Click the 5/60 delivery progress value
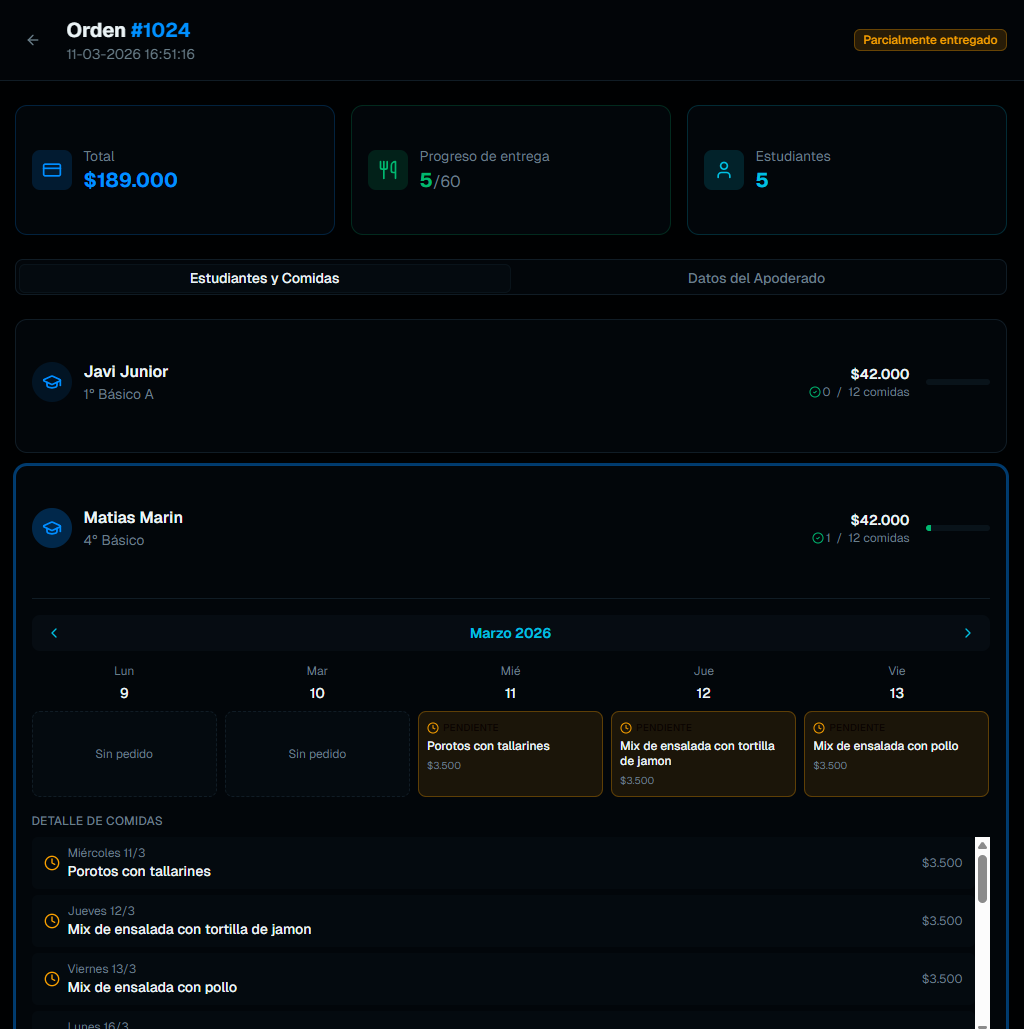The width and height of the screenshot is (1024, 1029). [x=440, y=180]
